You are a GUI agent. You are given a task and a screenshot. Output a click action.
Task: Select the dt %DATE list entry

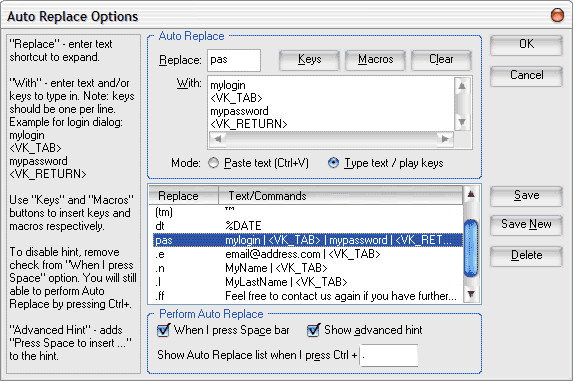(x=308, y=226)
